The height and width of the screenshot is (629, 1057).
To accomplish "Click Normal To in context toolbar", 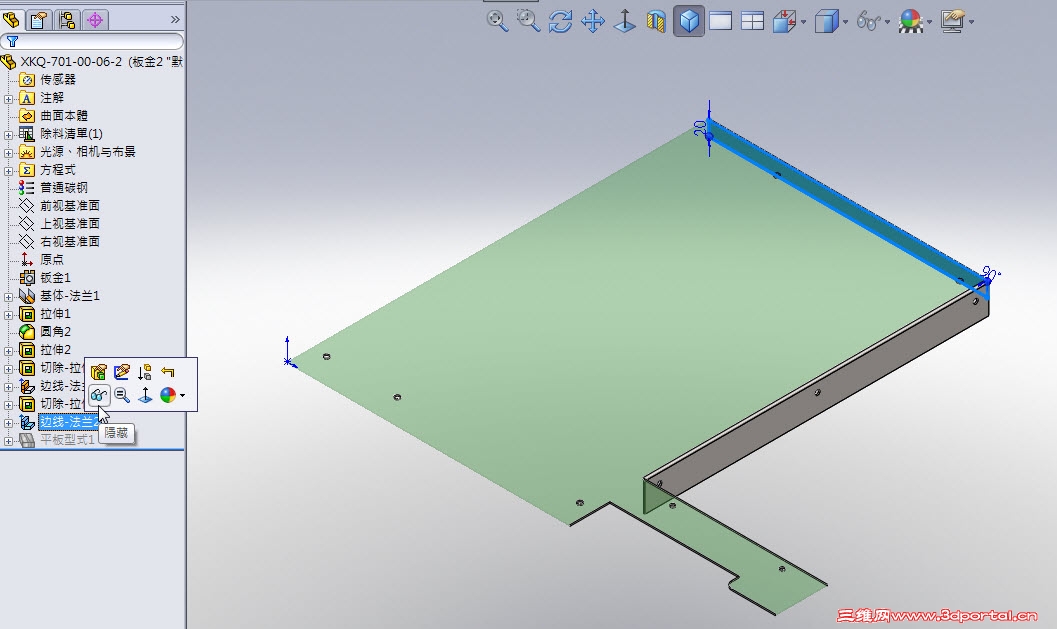I will [145, 395].
